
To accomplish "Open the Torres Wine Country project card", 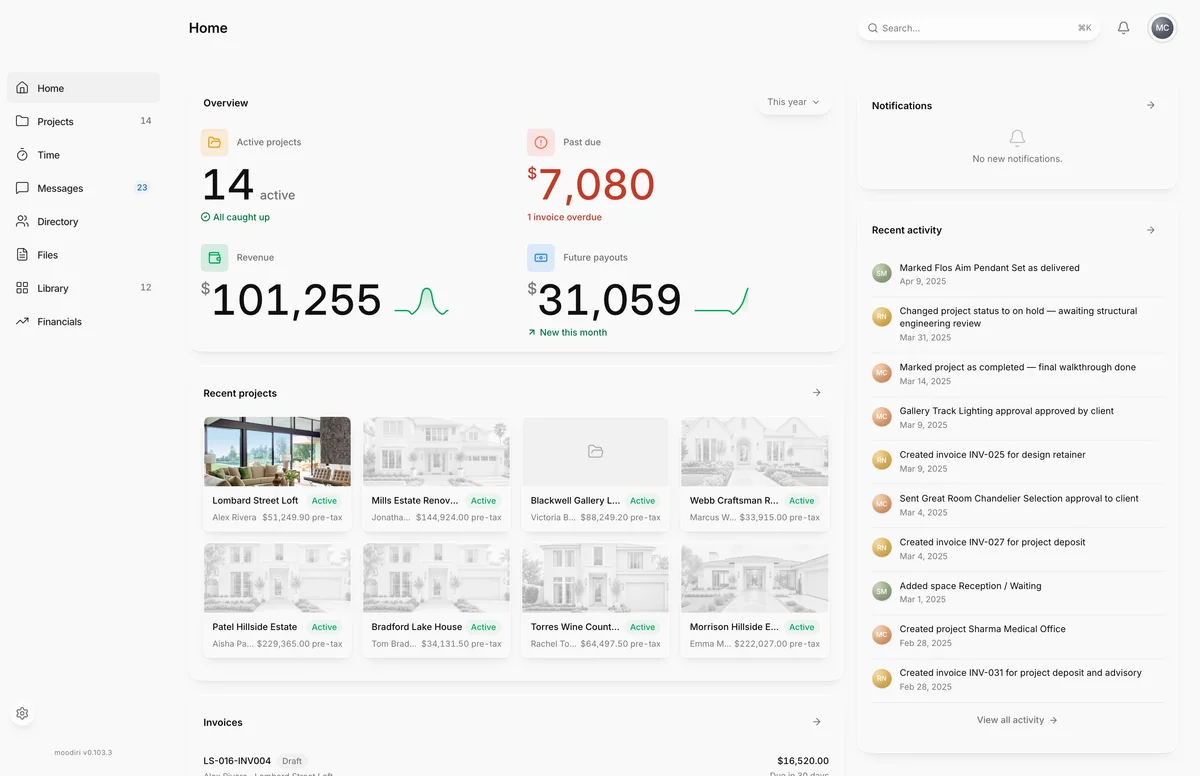I will [595, 600].
